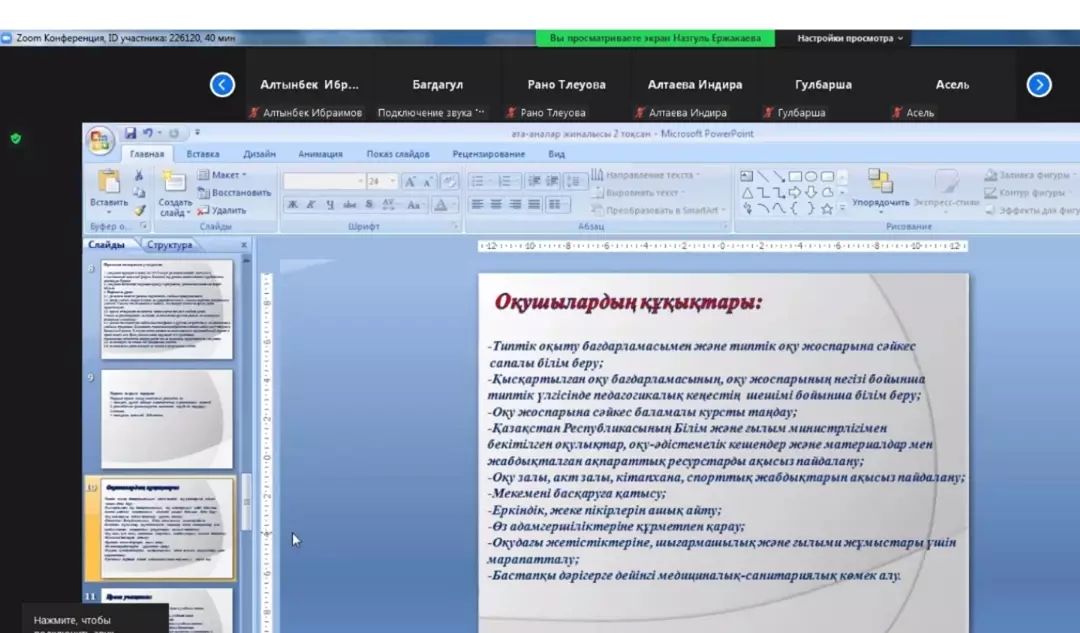Undo the last action in PowerPoint
Image resolution: width=1080 pixels, height=633 pixels.
pos(147,133)
